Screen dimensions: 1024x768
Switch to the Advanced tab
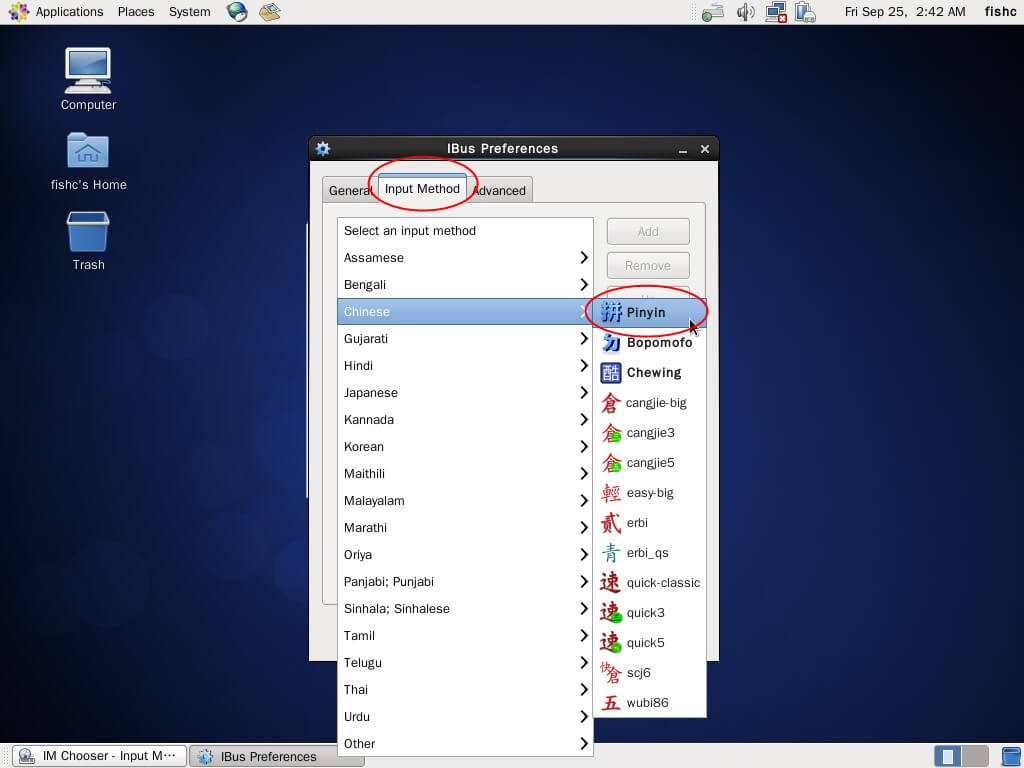point(499,191)
